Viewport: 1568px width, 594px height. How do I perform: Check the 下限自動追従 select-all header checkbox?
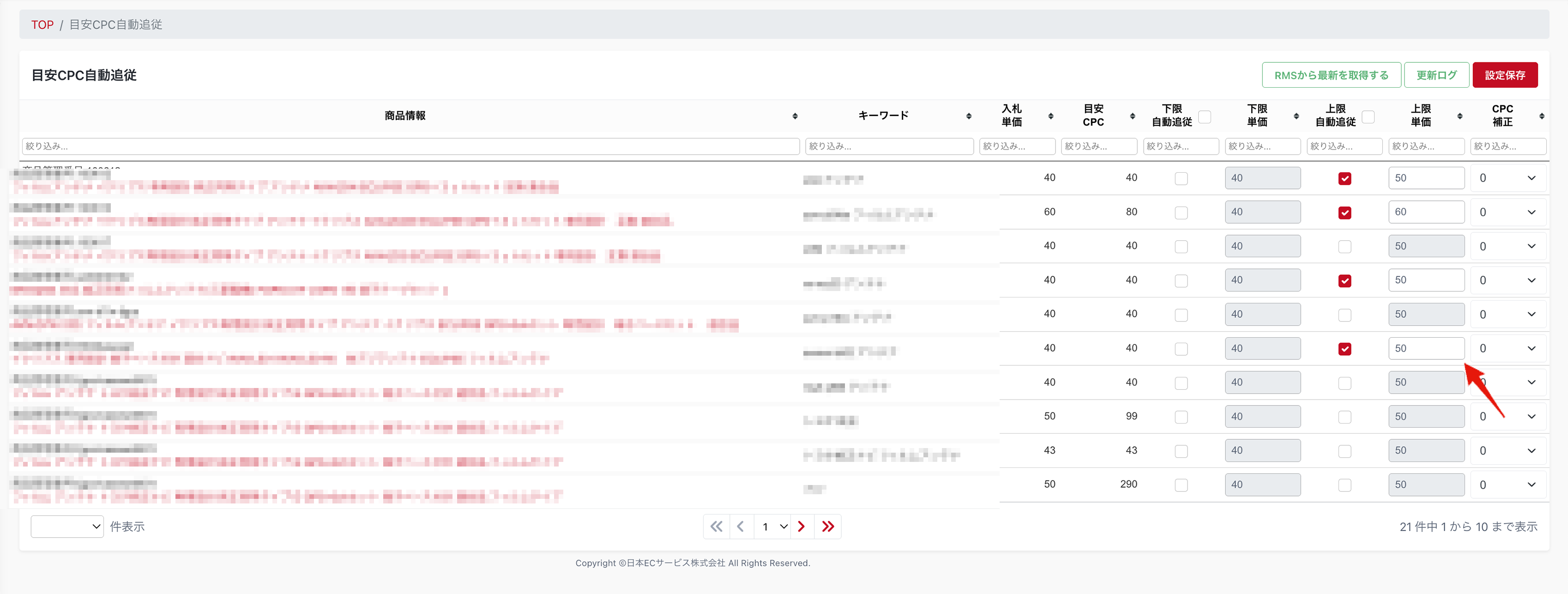point(1204,116)
